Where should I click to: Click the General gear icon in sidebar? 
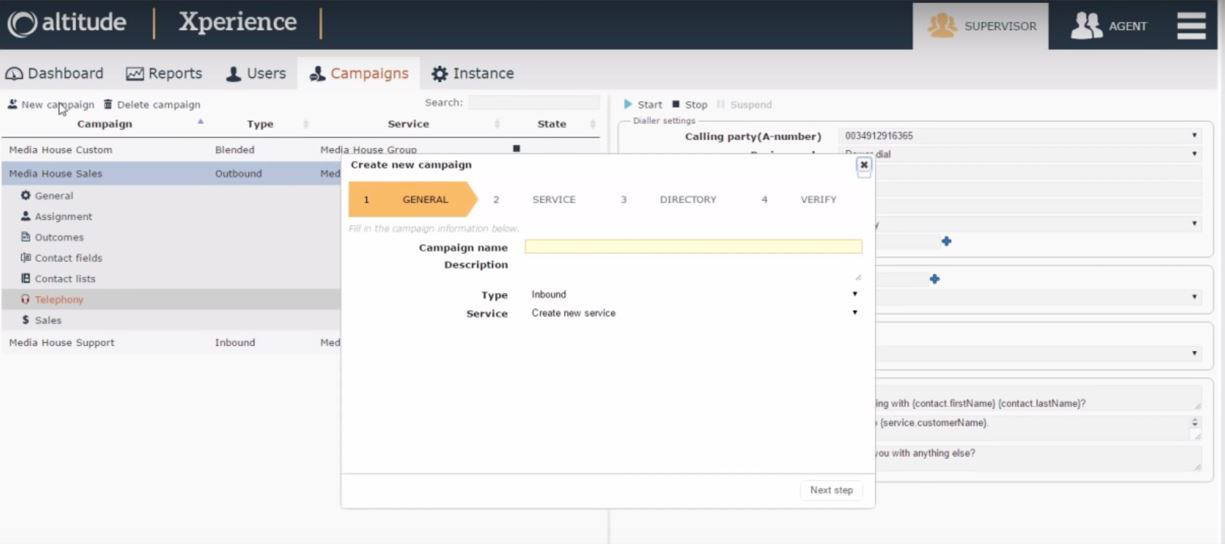[x=26, y=196]
